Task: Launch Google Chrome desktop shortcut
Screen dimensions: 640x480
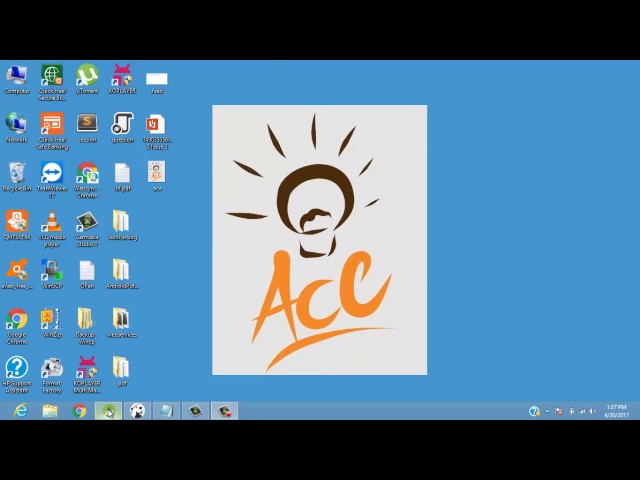Action: pyautogui.click(x=17, y=326)
